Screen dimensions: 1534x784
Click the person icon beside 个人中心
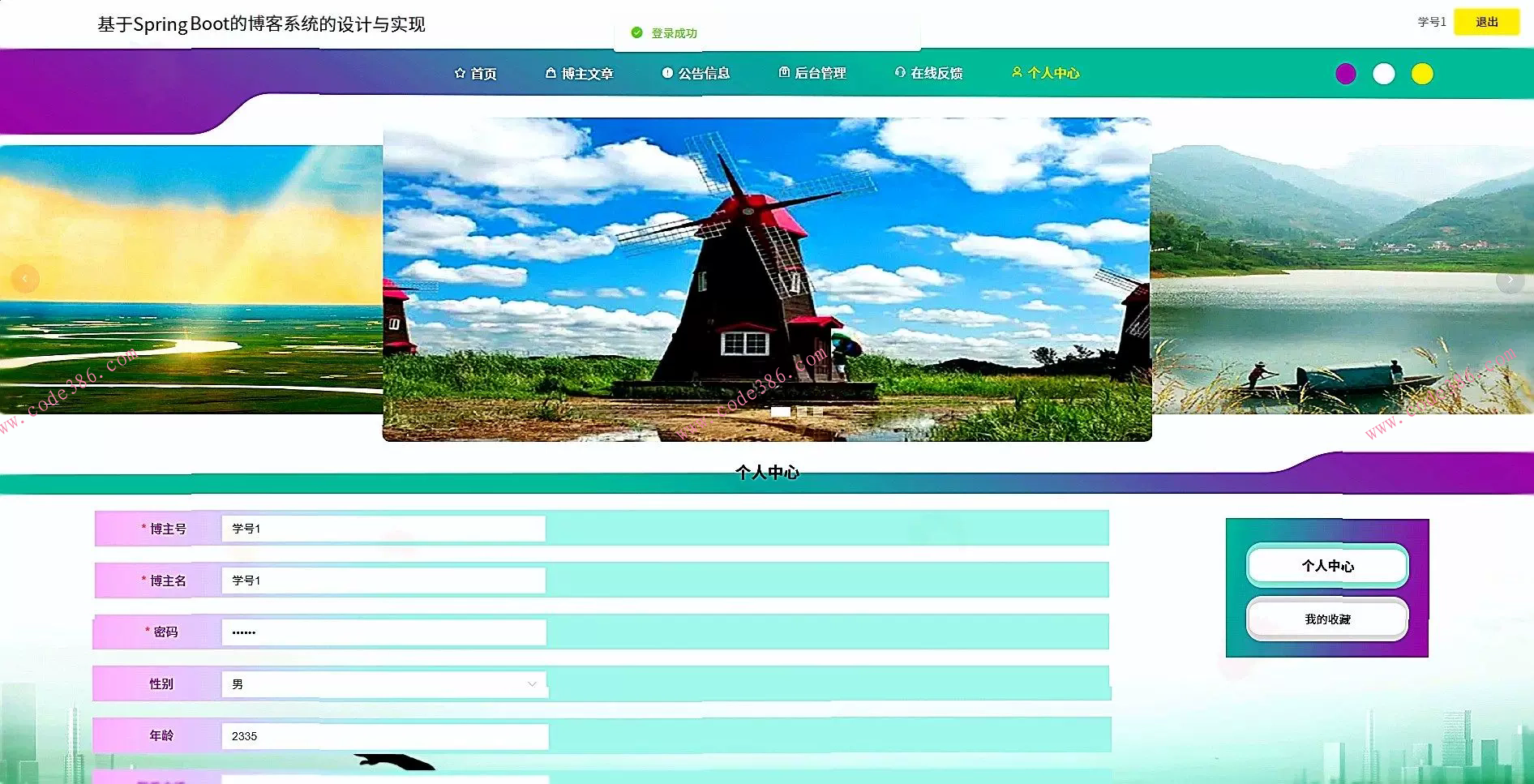click(x=1016, y=73)
